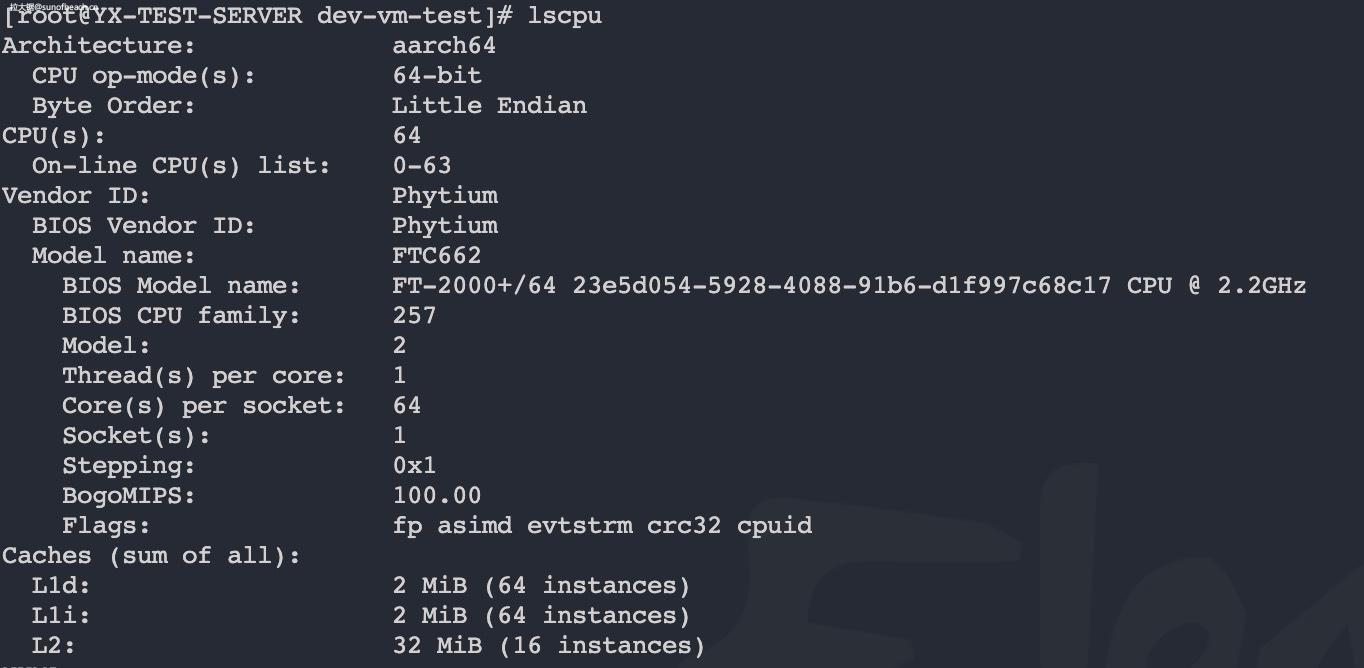The image size is (1364, 668).
Task: Click the 64-bit op-mode value
Action: click(x=436, y=76)
